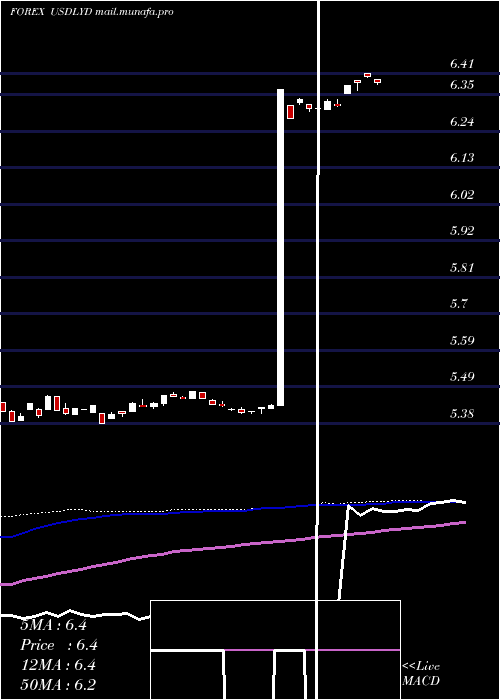
Task: Click the topmost red candle near 6.41
Action: pyautogui.click(x=368, y=75)
